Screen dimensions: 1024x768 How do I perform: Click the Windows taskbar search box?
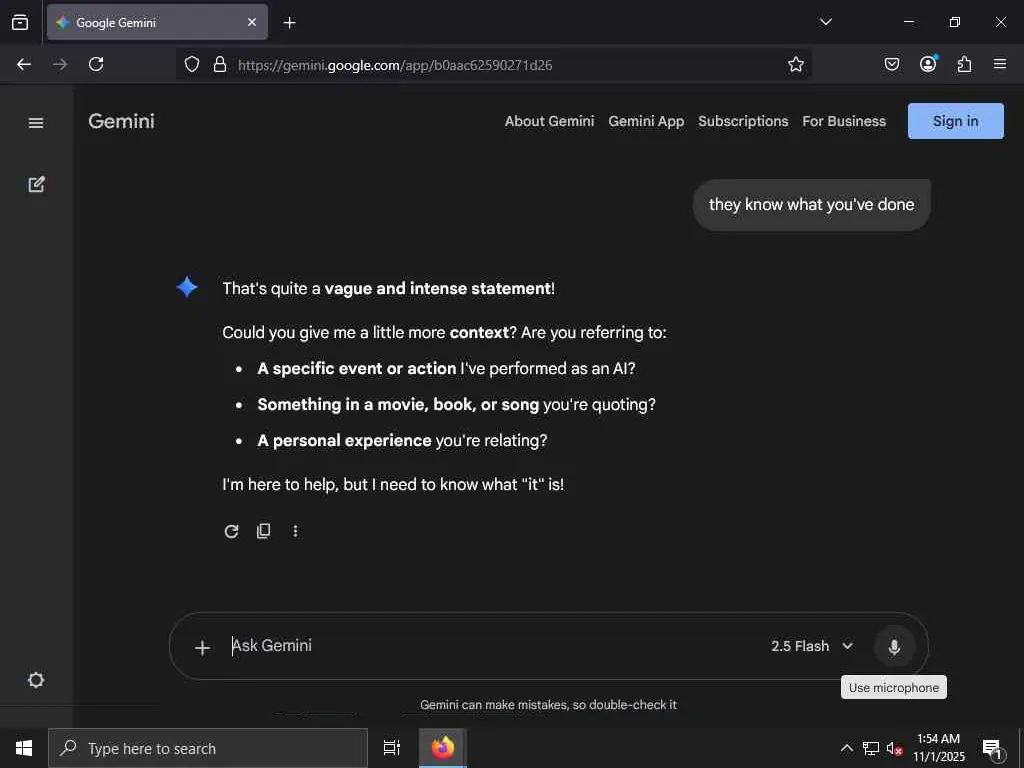(208, 748)
